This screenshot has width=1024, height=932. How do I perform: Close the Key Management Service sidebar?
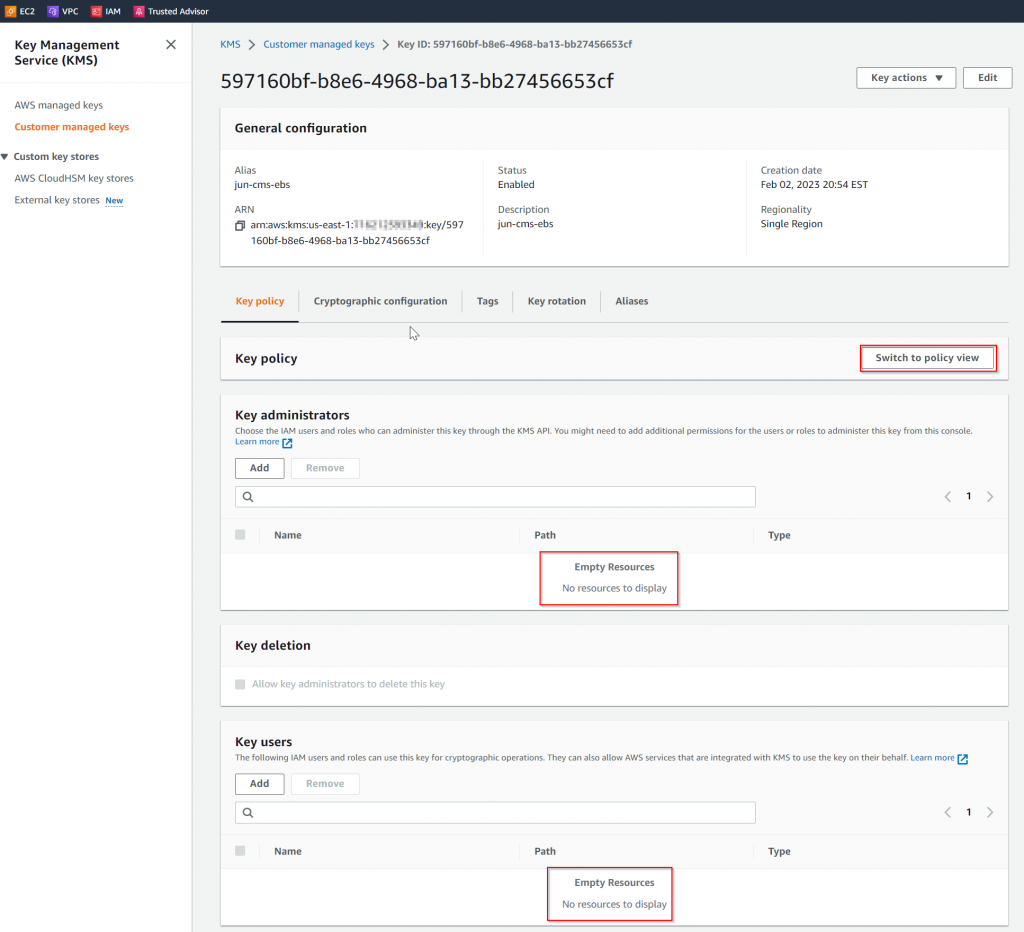[171, 44]
